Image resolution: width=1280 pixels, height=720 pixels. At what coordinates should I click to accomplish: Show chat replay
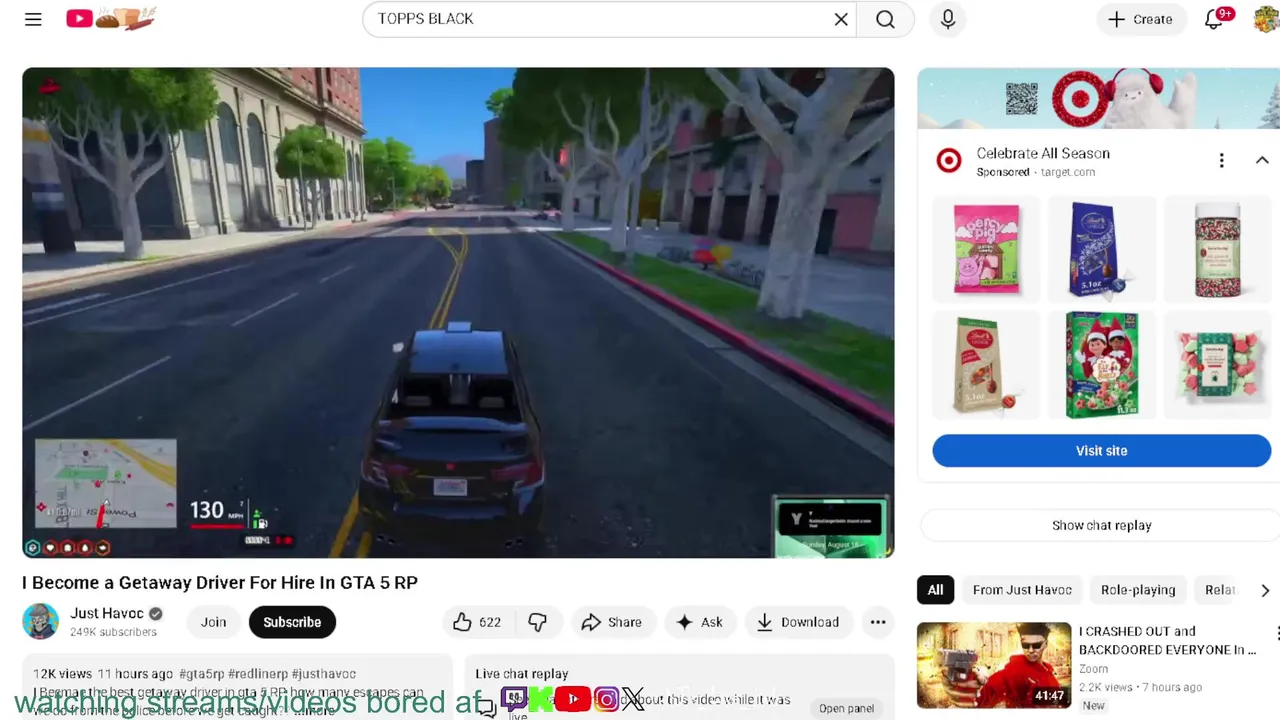(x=1101, y=525)
